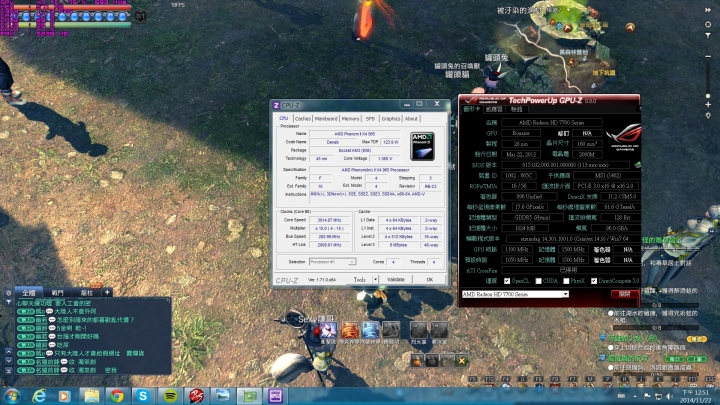Switch to the Memory tab in CPU-Z
Image resolution: width=720 pixels, height=405 pixels.
[350, 118]
